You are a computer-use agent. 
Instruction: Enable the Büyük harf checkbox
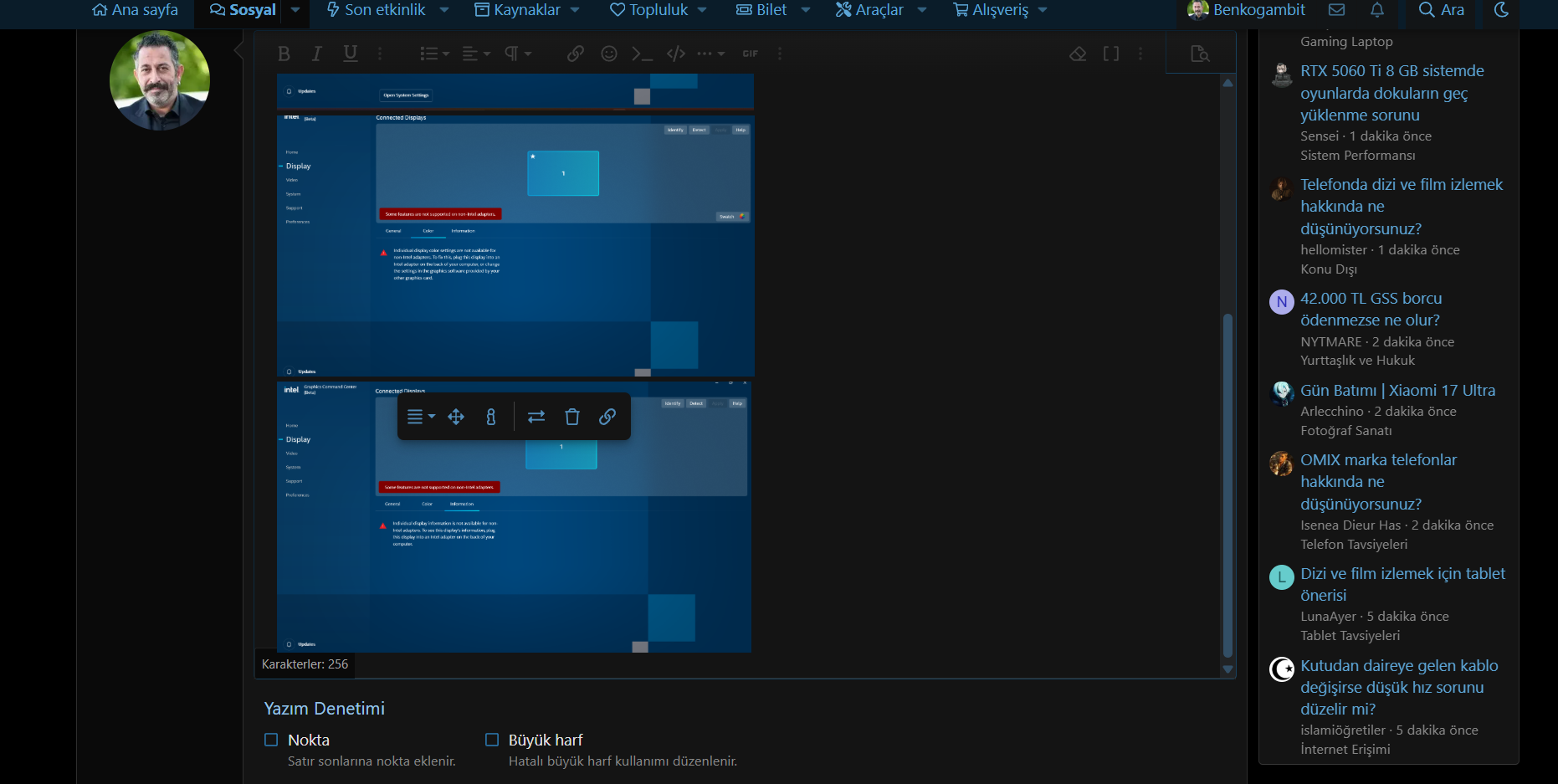click(492, 740)
